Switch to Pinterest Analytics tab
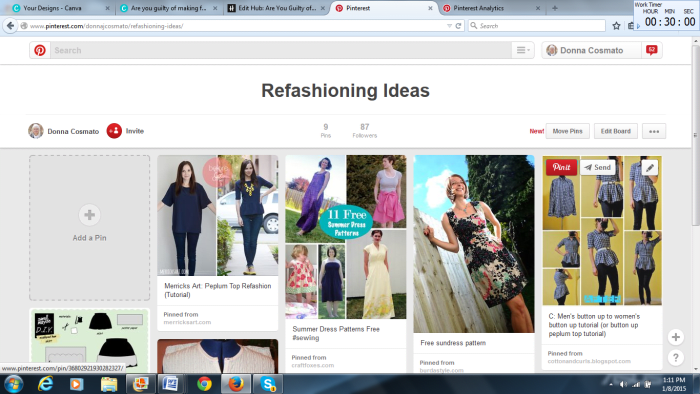700x394 pixels. coord(491,8)
